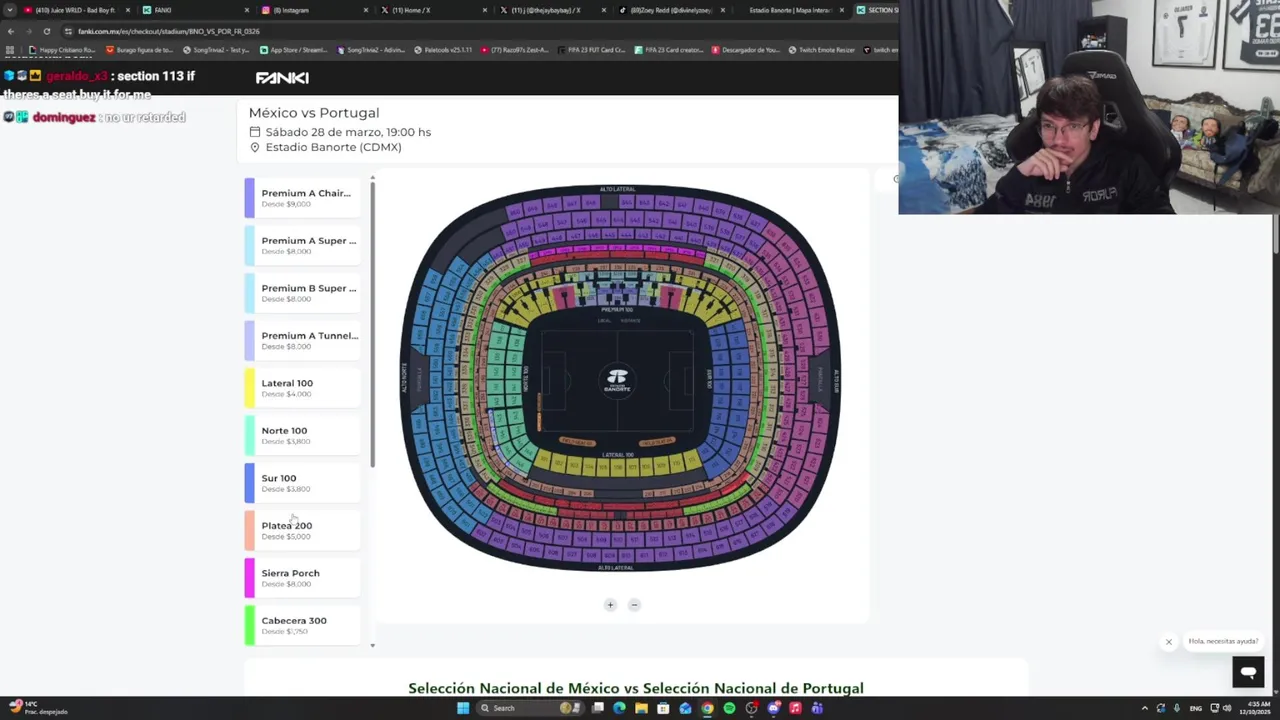1280x720 pixels.
Task: Open the Burago figura bookmark
Action: tap(140, 50)
